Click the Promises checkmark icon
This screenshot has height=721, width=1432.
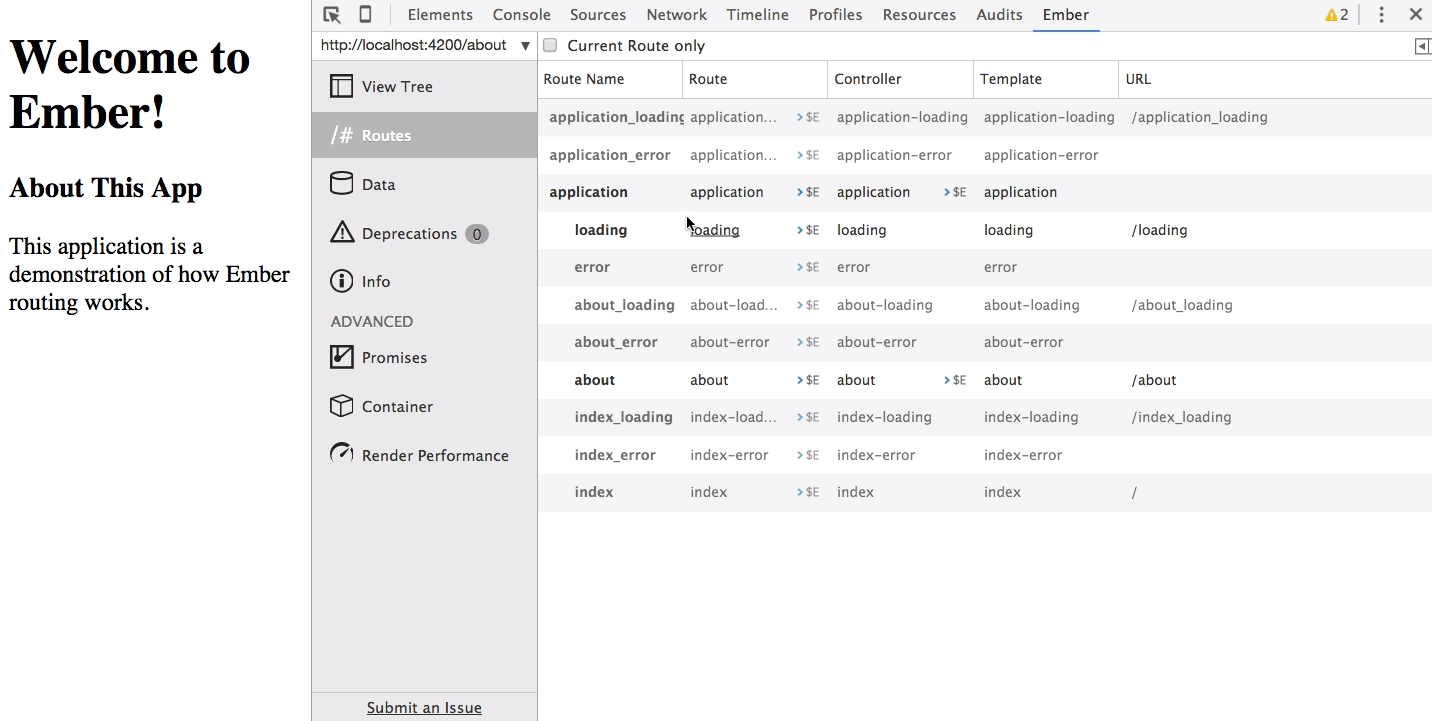click(341, 357)
